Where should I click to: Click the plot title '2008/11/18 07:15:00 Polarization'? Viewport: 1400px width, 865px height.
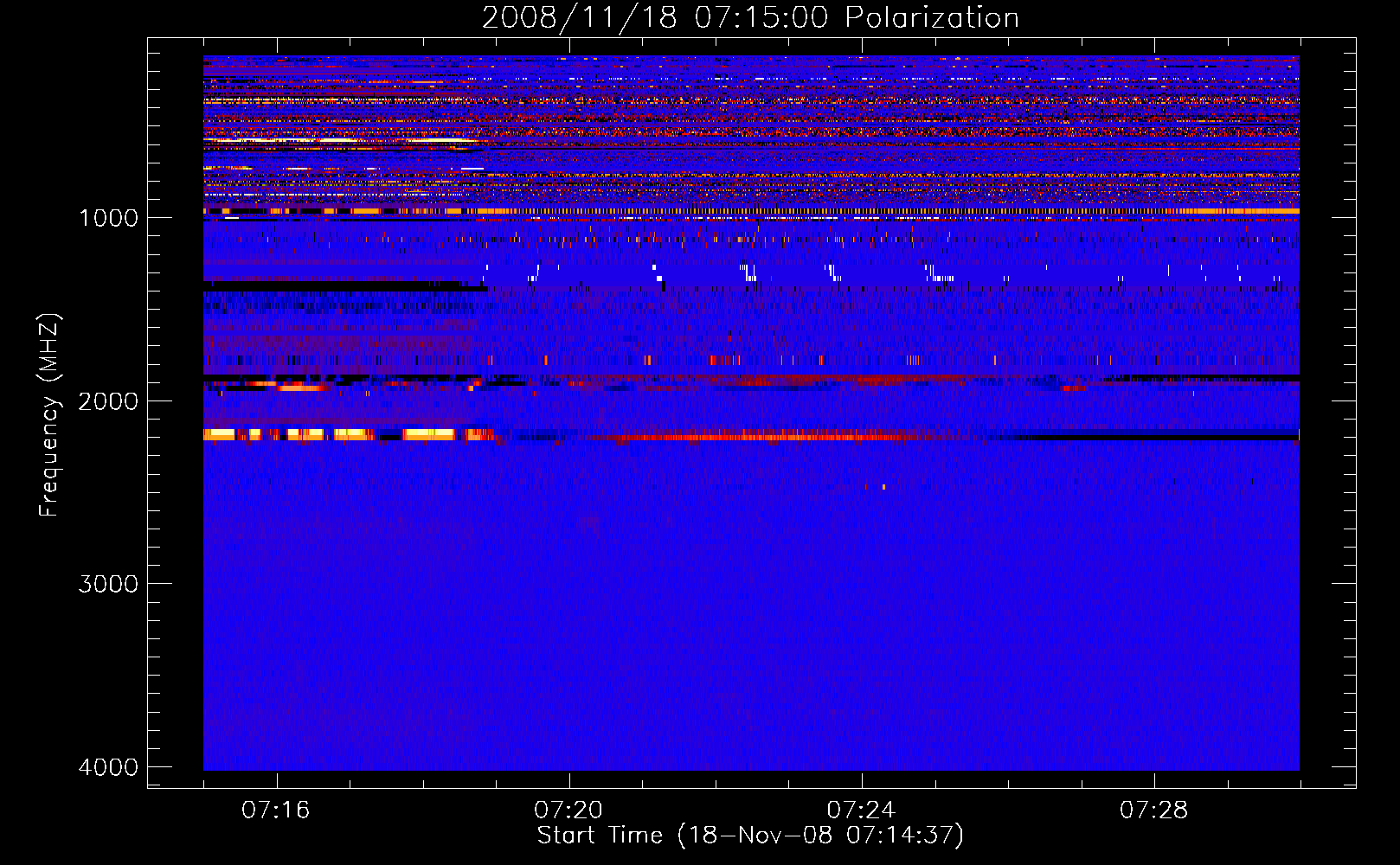(750, 17)
